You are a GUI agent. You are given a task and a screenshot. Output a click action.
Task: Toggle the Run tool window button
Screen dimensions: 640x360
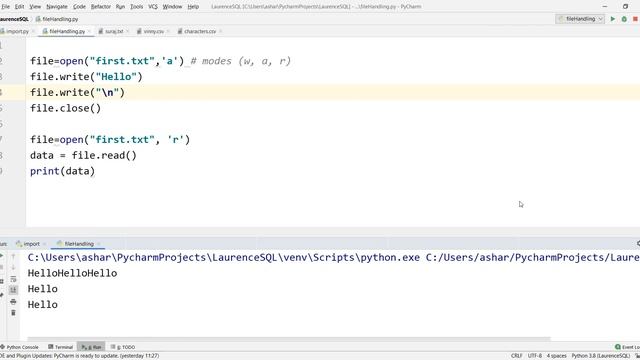point(91,347)
